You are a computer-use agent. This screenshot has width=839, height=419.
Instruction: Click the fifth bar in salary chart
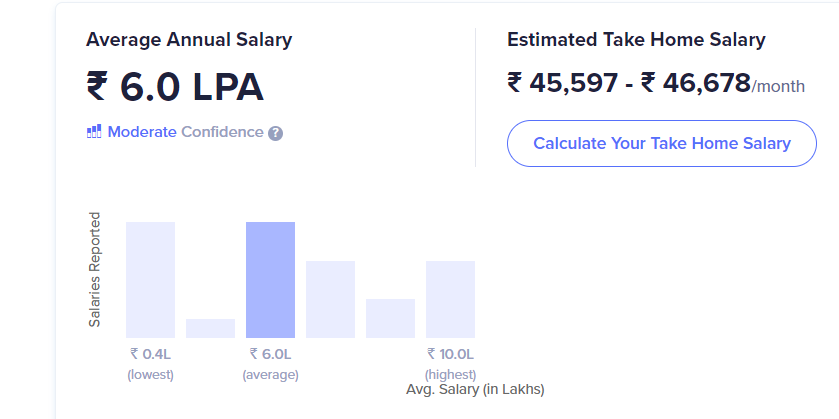pos(390,318)
